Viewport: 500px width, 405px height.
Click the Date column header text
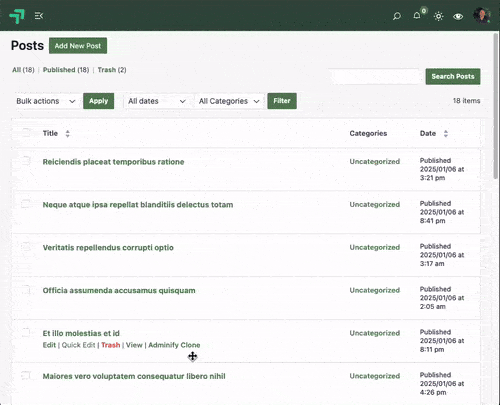point(428,133)
